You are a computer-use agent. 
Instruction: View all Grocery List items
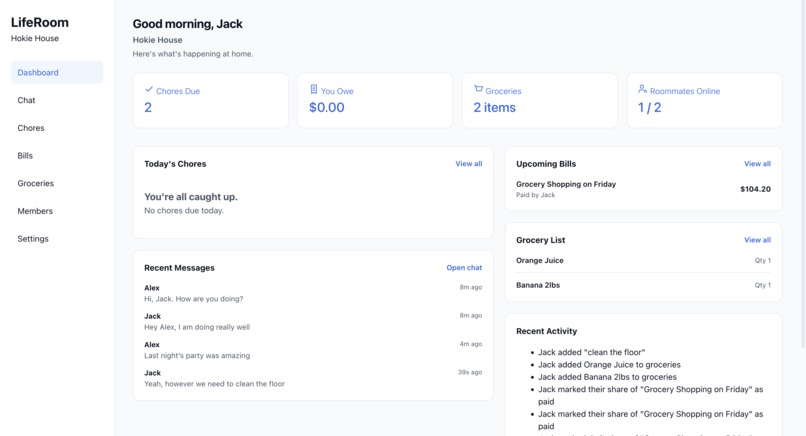tap(757, 240)
